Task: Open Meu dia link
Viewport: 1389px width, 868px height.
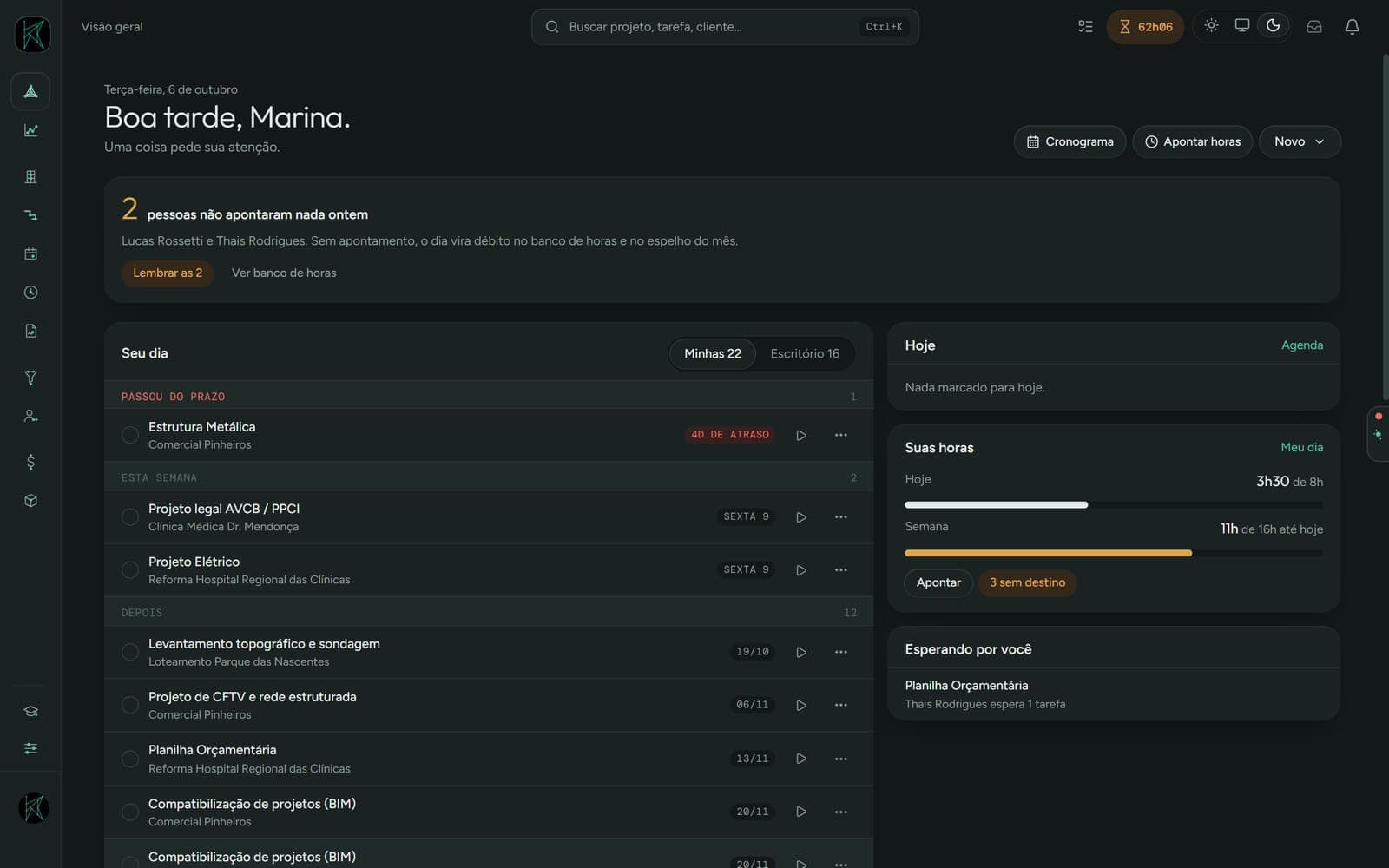Action: [1302, 448]
